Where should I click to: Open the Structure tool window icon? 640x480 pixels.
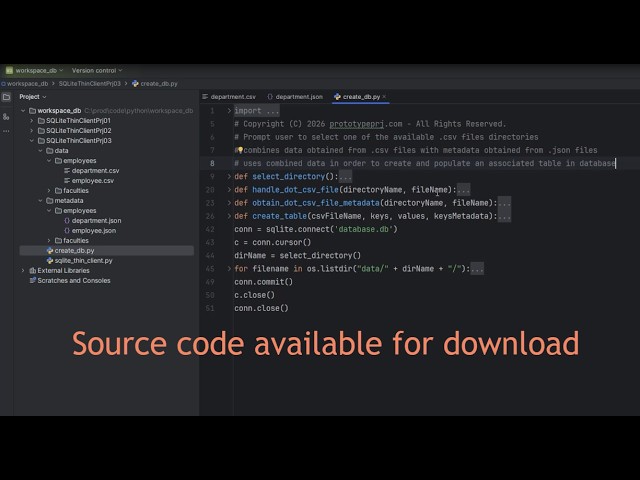[x=6, y=117]
